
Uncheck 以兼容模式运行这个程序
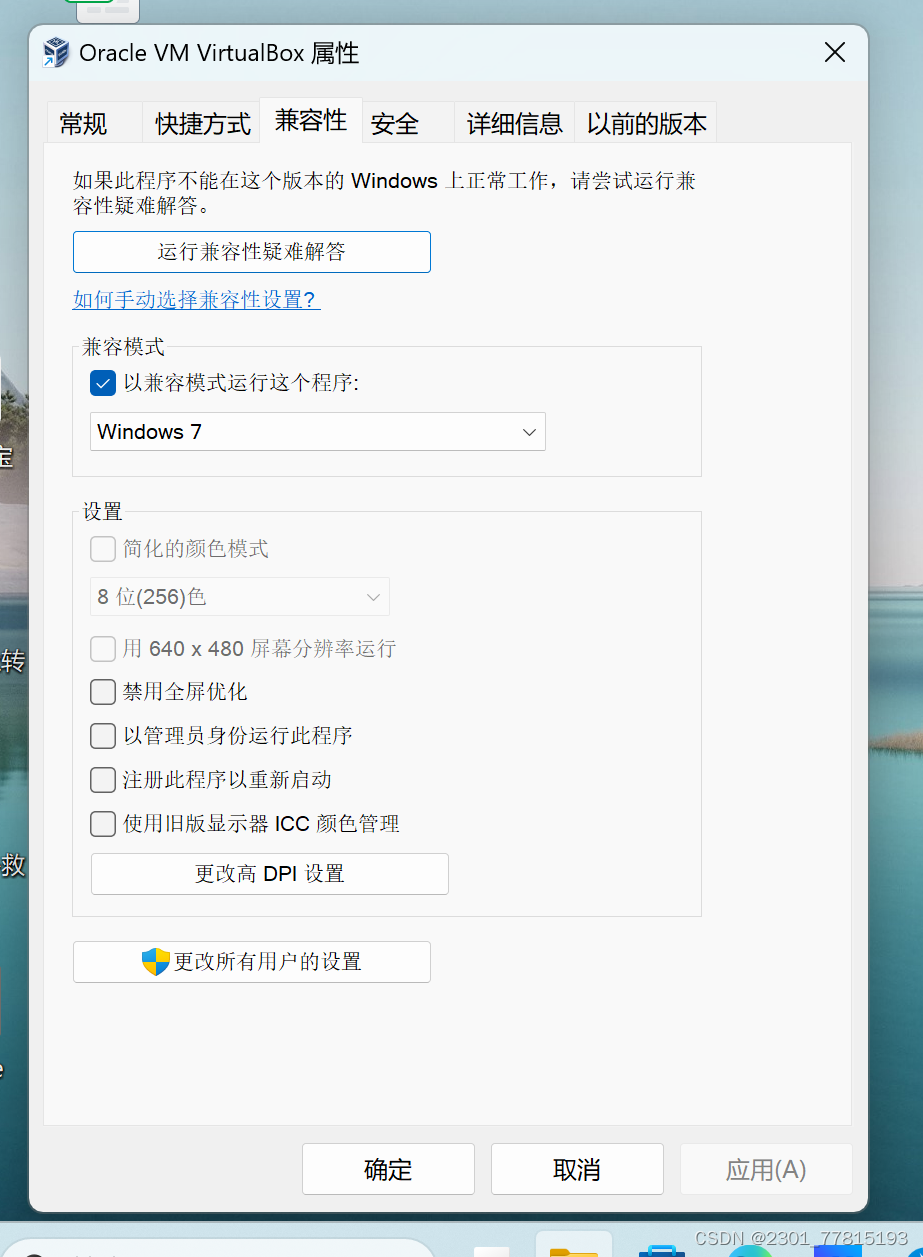103,383
